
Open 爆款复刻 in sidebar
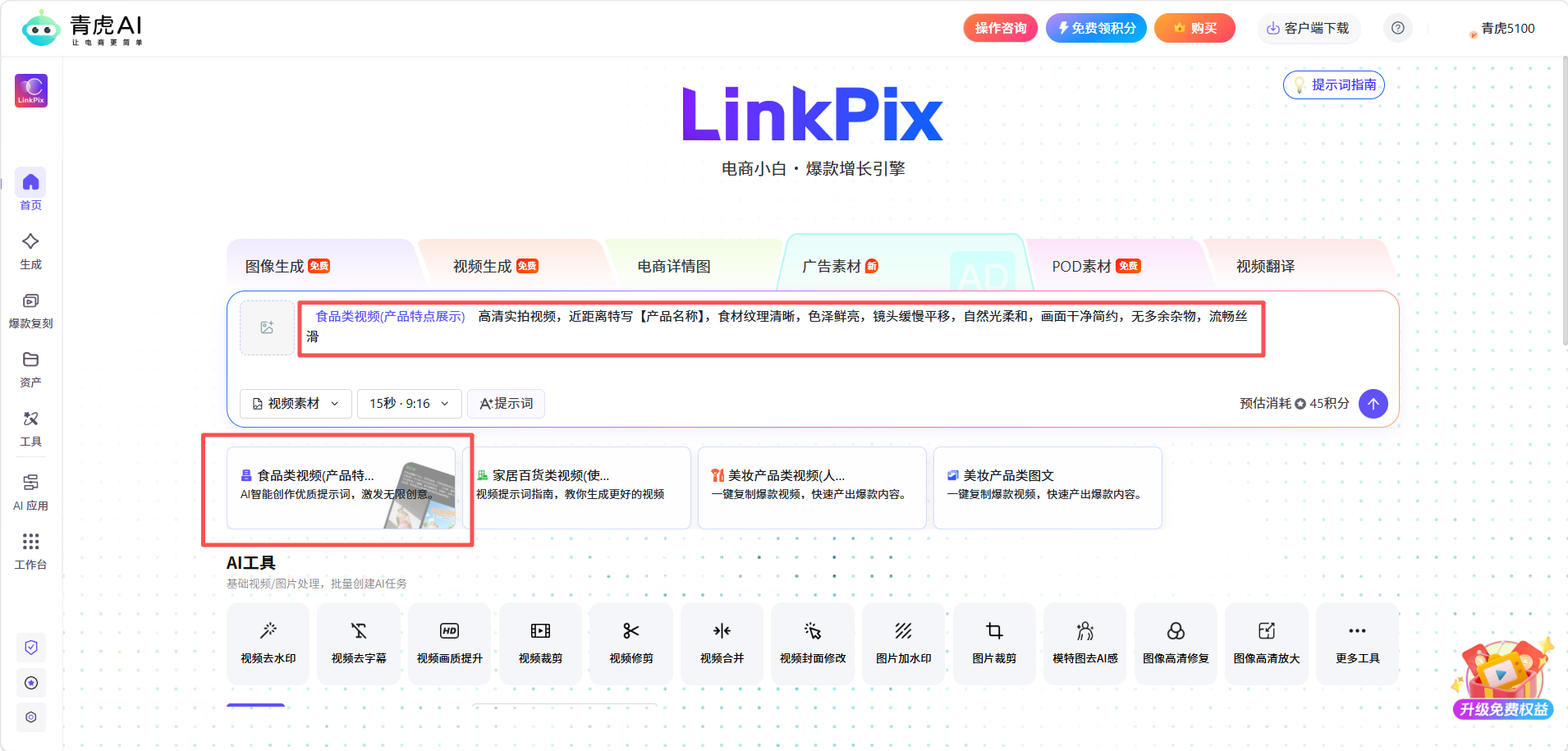click(30, 310)
